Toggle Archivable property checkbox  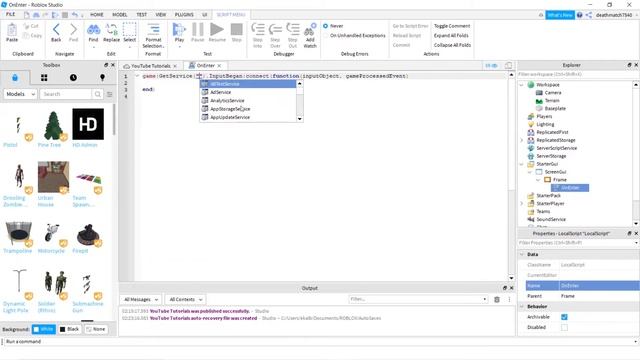point(564,317)
